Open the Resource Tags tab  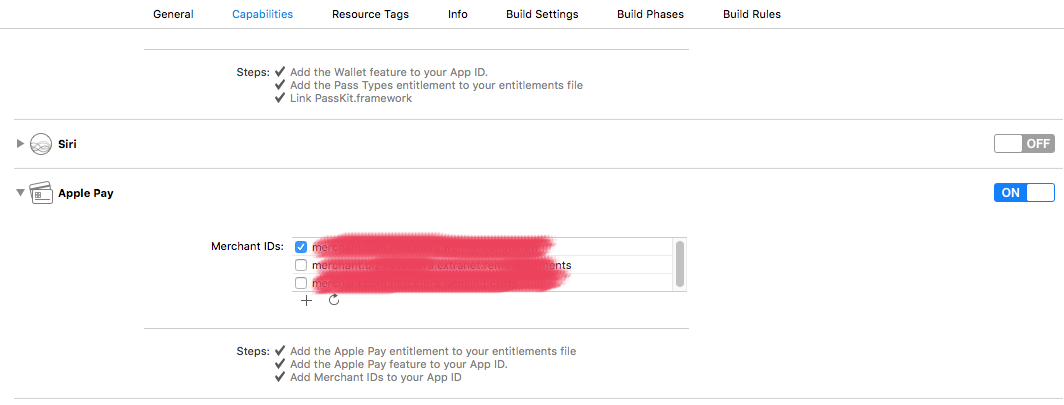[x=370, y=15]
